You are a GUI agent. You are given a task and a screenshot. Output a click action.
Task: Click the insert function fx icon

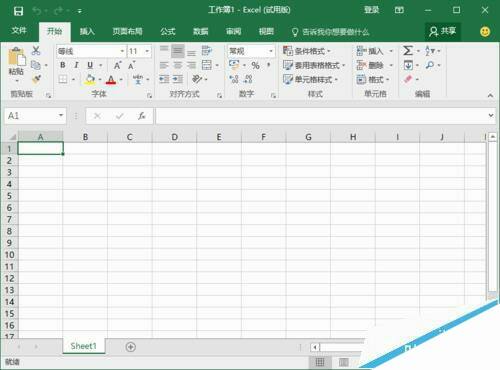pos(142,116)
